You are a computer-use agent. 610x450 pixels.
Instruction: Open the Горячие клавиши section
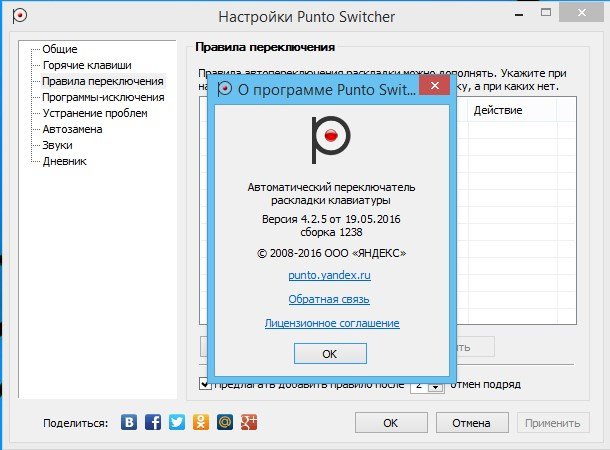(87, 65)
